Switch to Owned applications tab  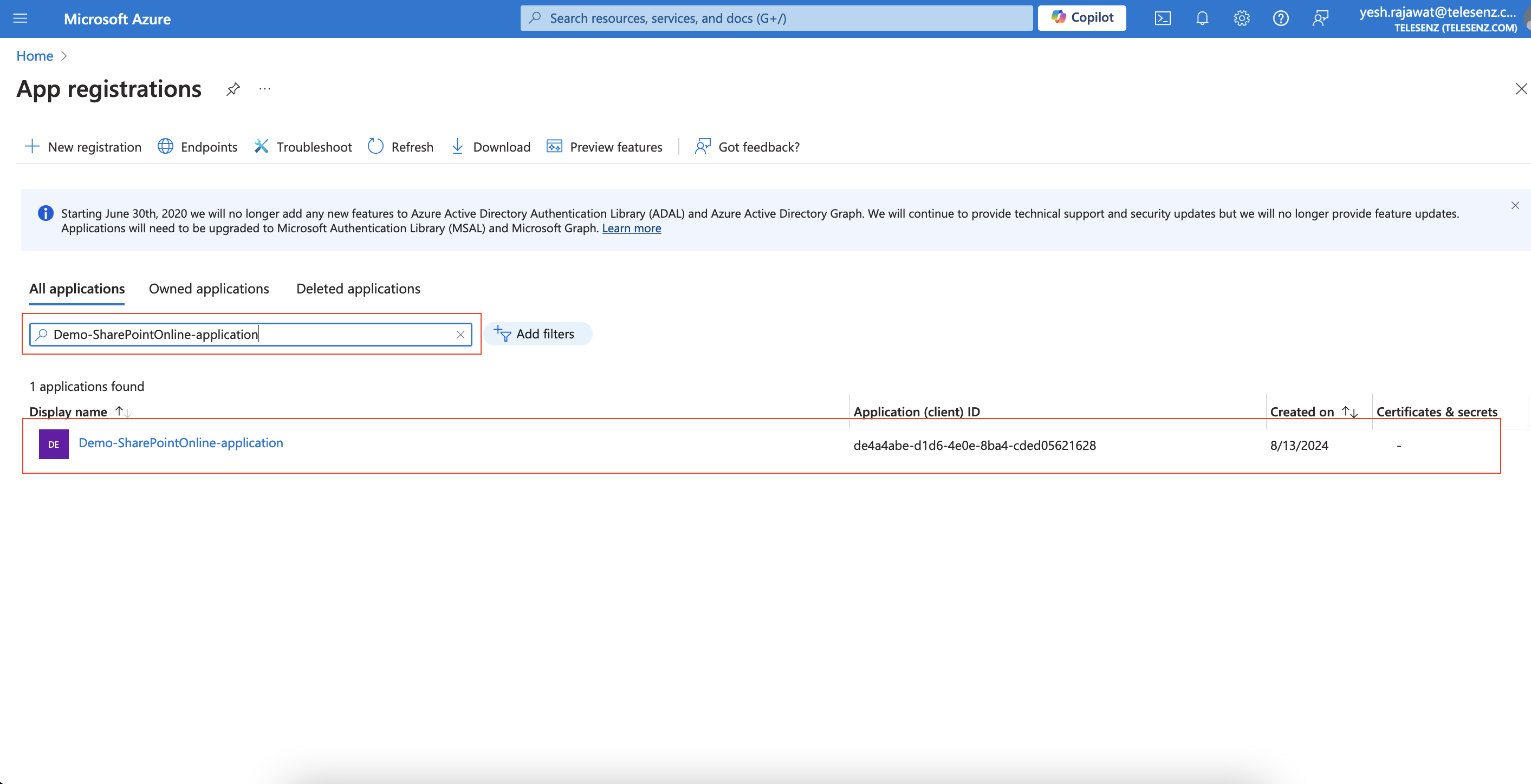209,289
